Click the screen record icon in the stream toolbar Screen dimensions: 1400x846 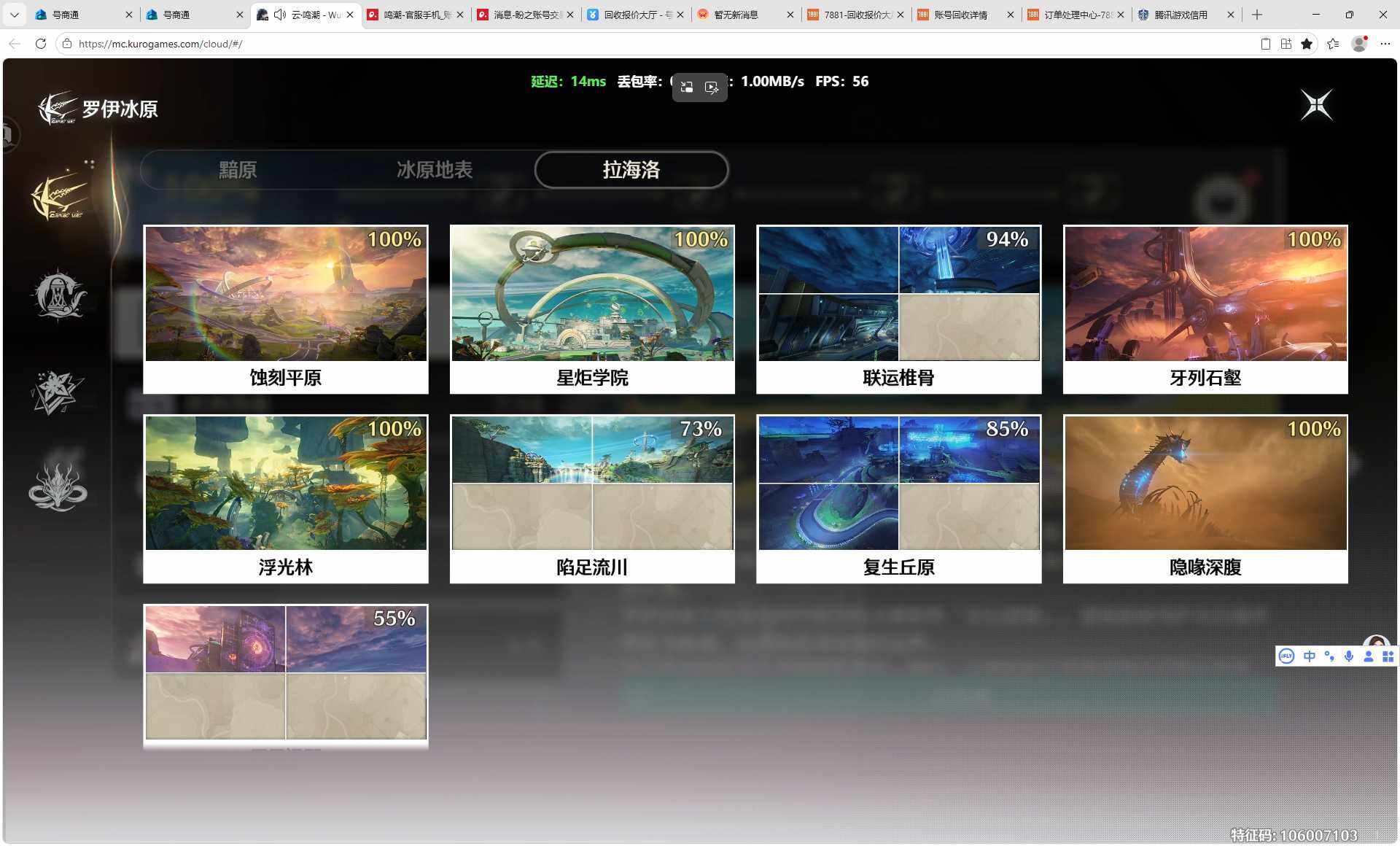click(712, 88)
